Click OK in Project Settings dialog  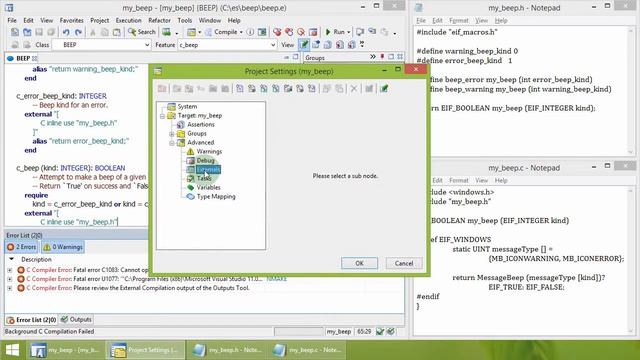359,263
